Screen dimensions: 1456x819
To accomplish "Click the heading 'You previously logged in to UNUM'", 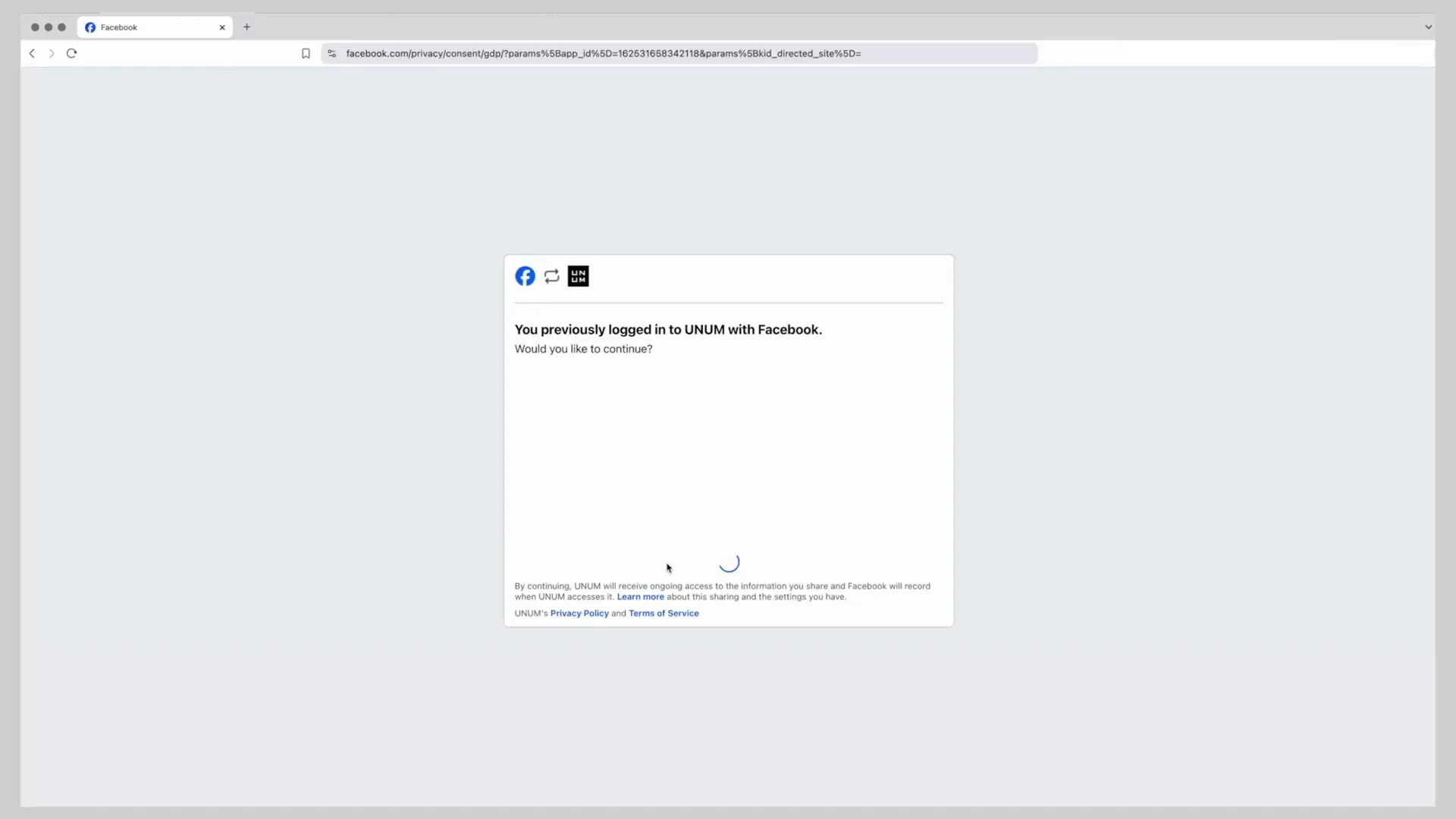I will click(x=668, y=329).
